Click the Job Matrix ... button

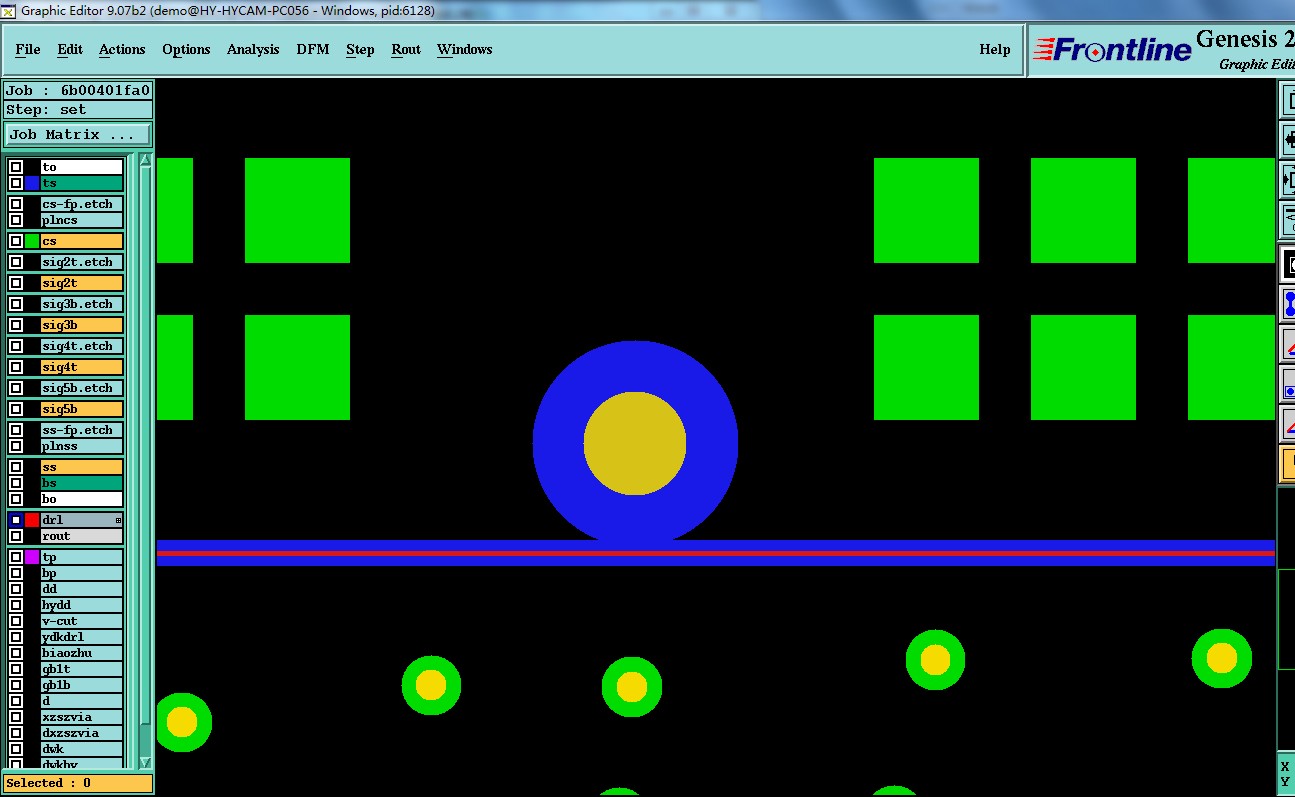click(78, 135)
